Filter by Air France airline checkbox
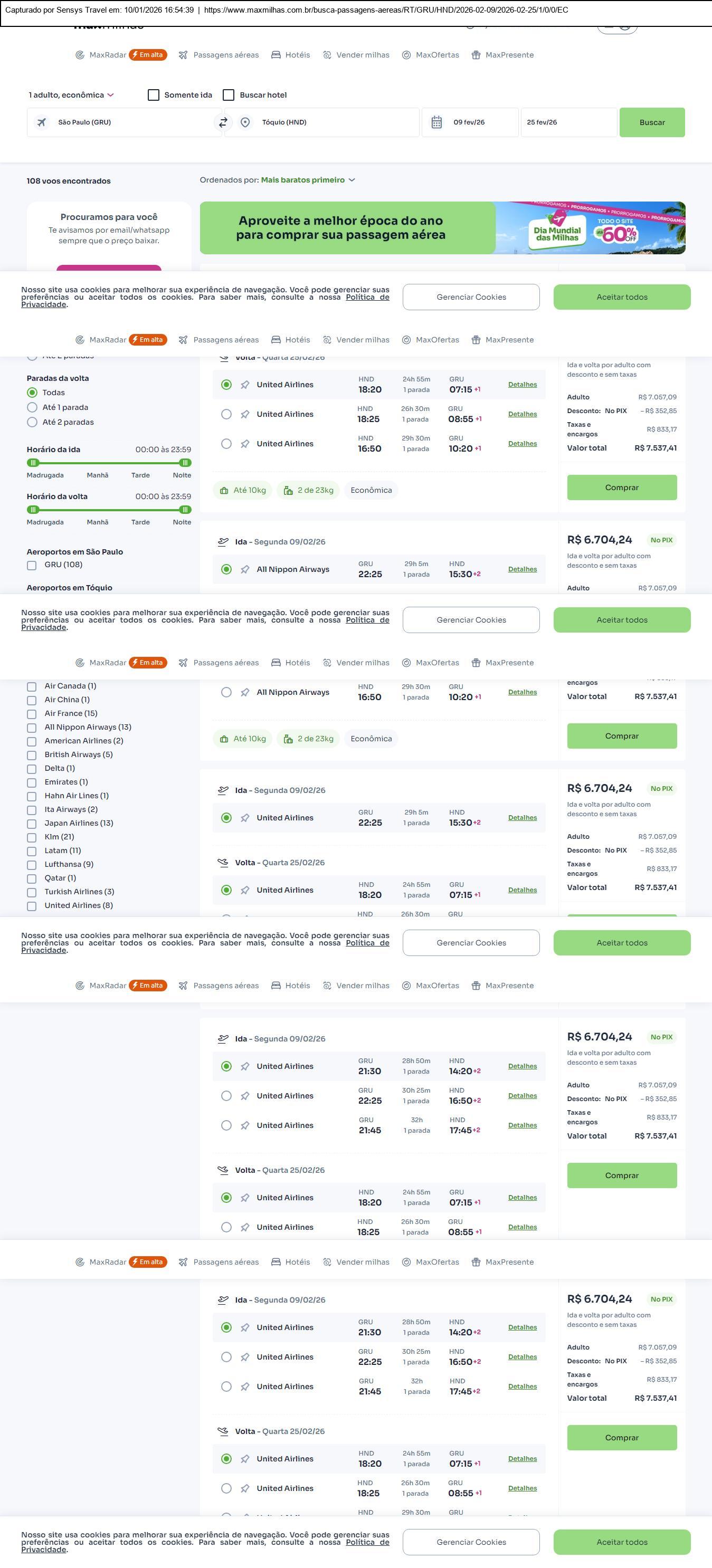The height and width of the screenshot is (1568, 712). [x=32, y=714]
